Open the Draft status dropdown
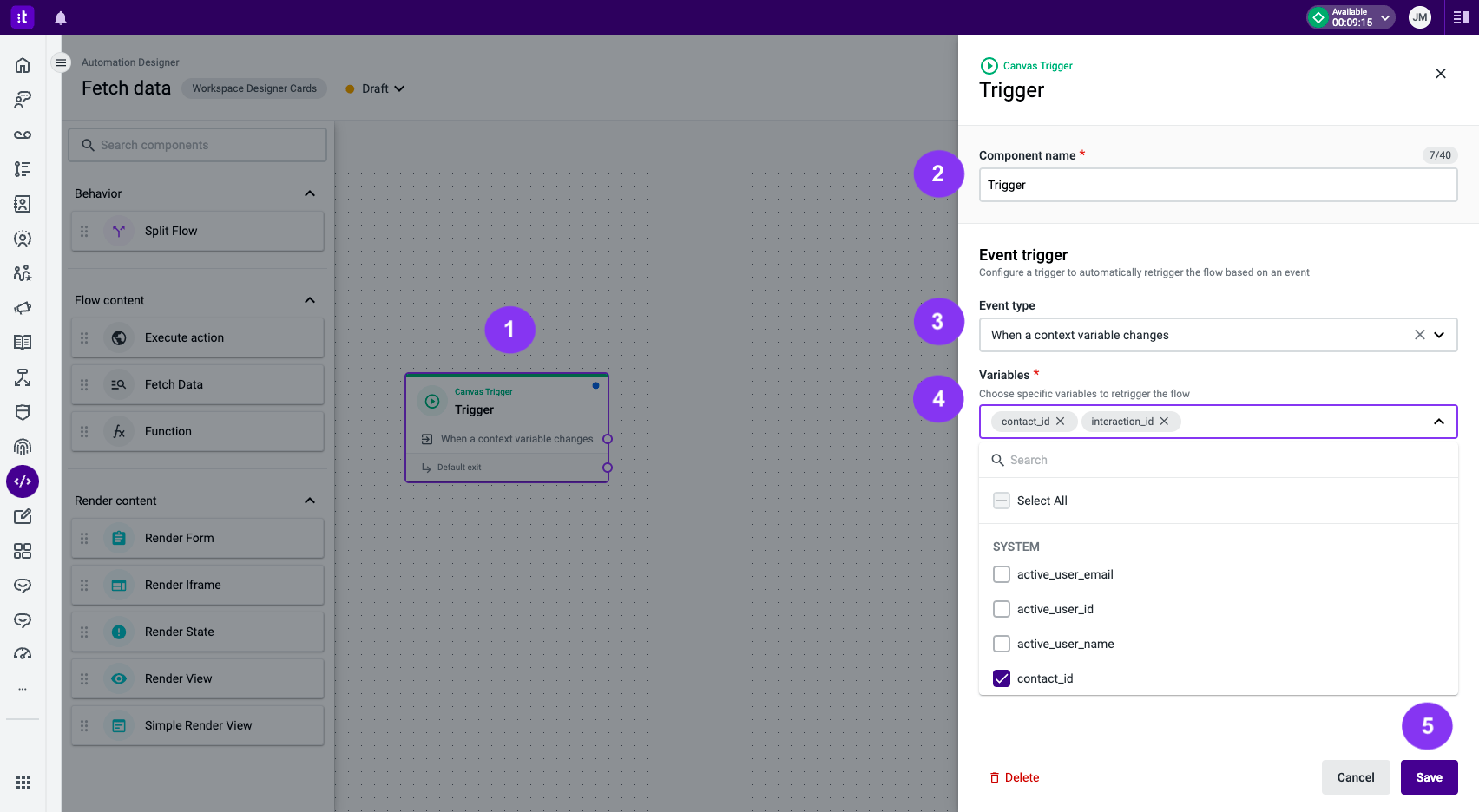The image size is (1479, 812). click(x=375, y=88)
